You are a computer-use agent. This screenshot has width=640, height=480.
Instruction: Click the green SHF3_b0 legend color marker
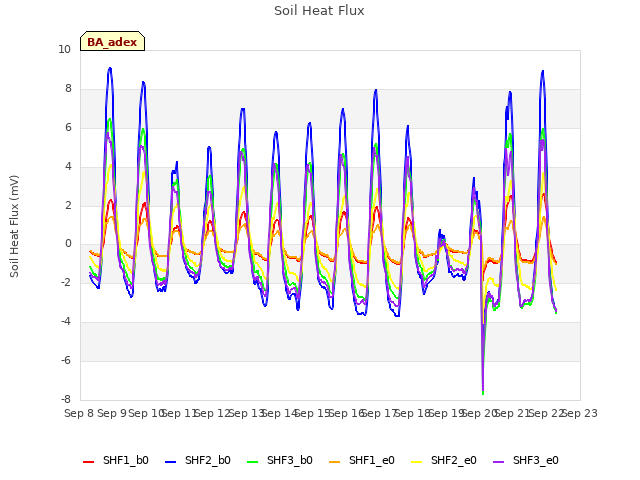pyautogui.click(x=253, y=462)
